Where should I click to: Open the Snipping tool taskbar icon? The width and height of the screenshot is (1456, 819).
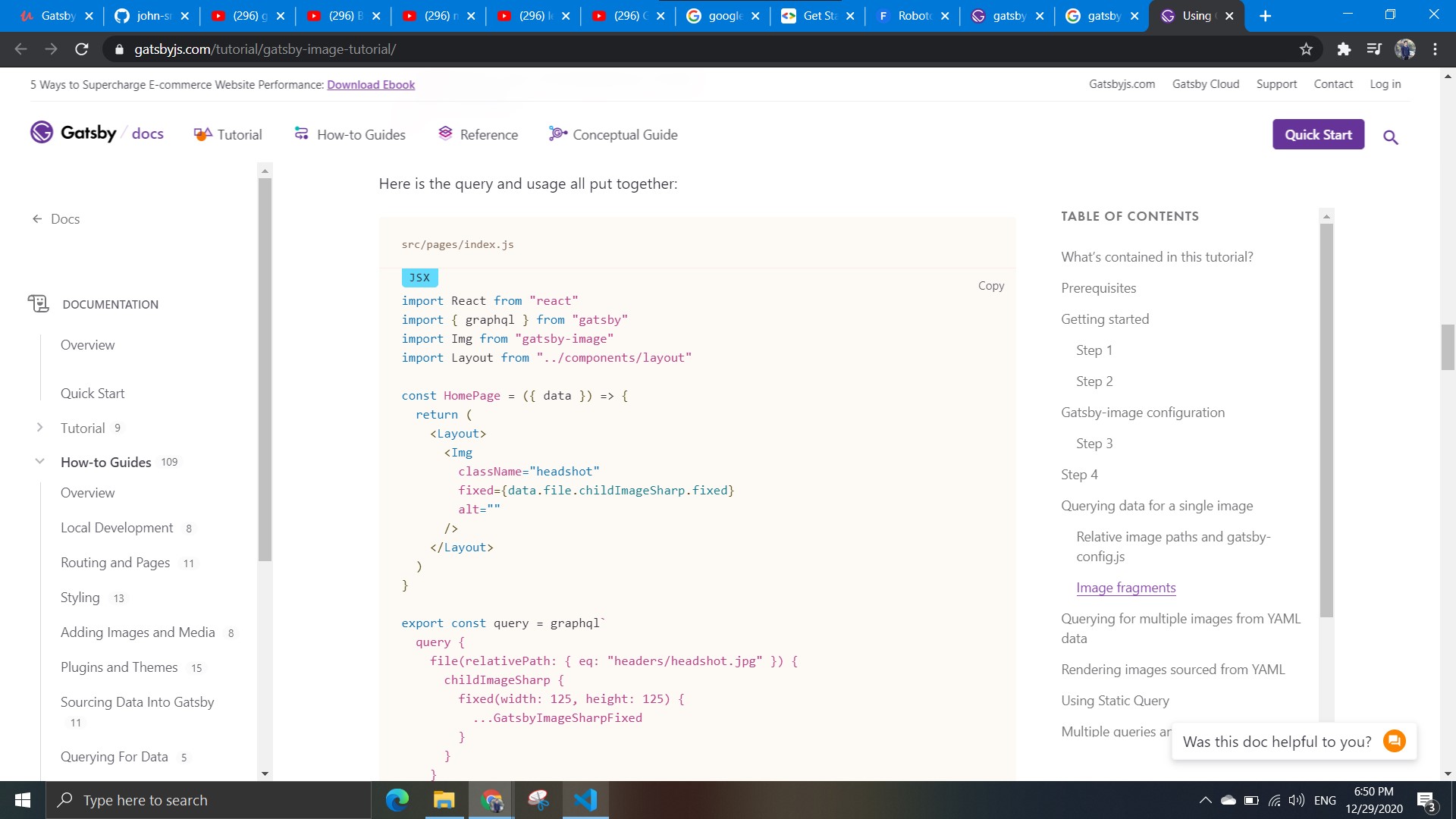[538, 800]
